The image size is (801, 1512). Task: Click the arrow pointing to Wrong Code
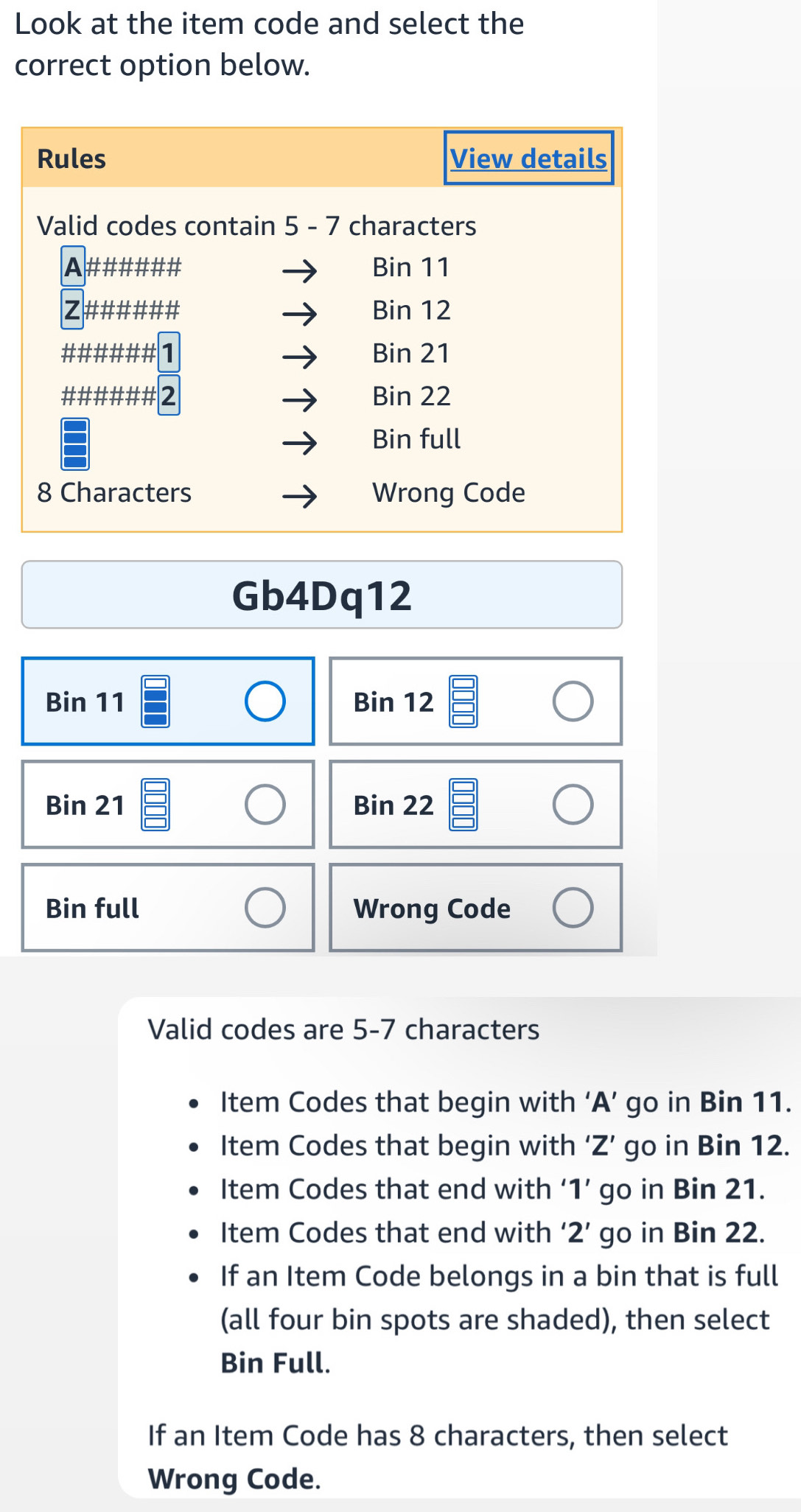tap(300, 496)
